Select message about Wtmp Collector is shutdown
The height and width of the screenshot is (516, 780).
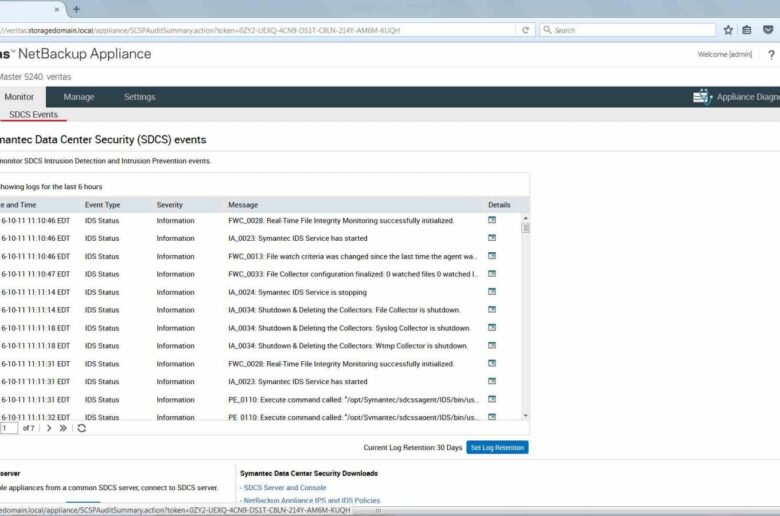tap(348, 346)
